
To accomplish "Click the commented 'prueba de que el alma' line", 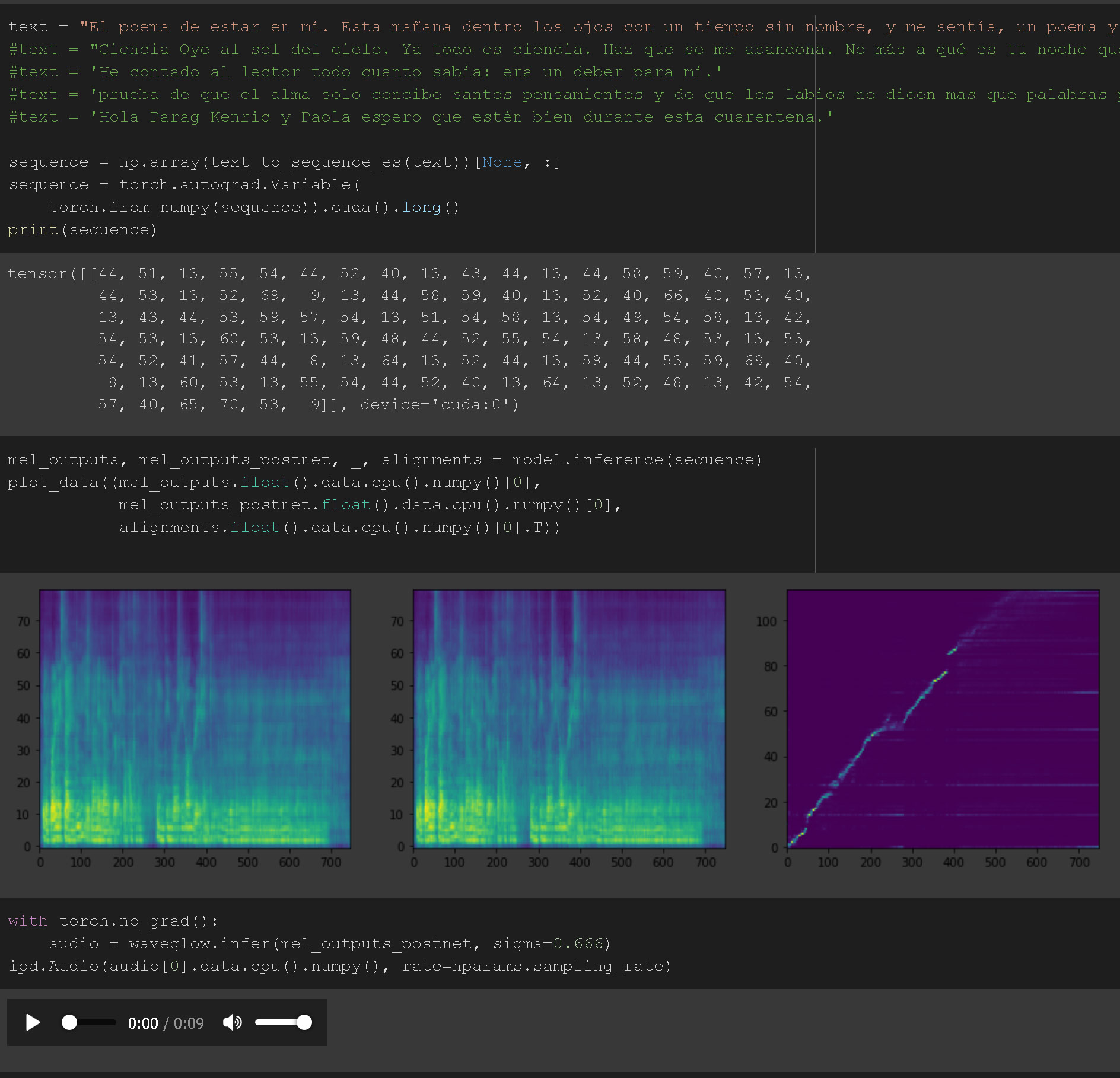I will [x=564, y=95].
